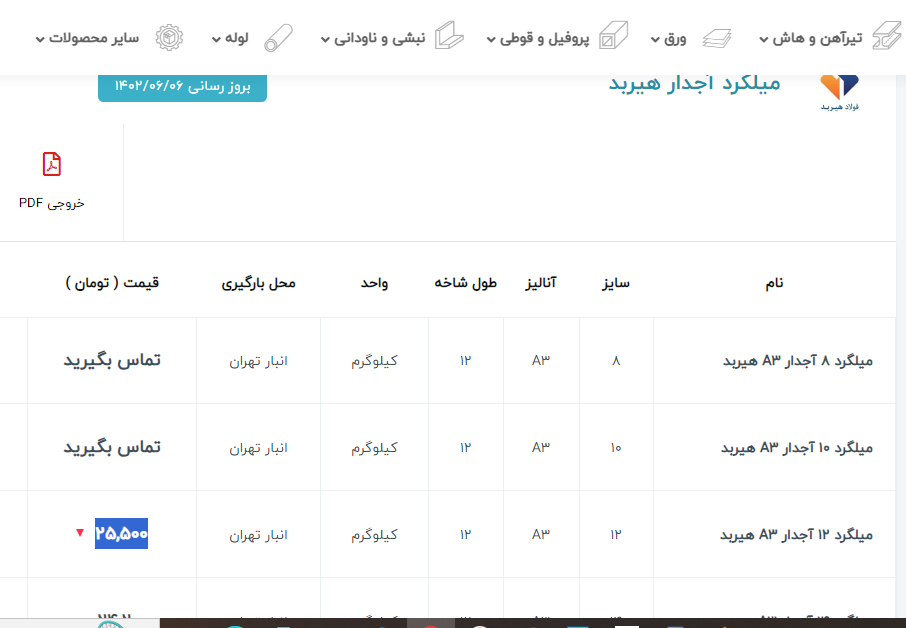Click the I-beam icon in the navigation bar
The width and height of the screenshot is (906, 628).
click(886, 37)
